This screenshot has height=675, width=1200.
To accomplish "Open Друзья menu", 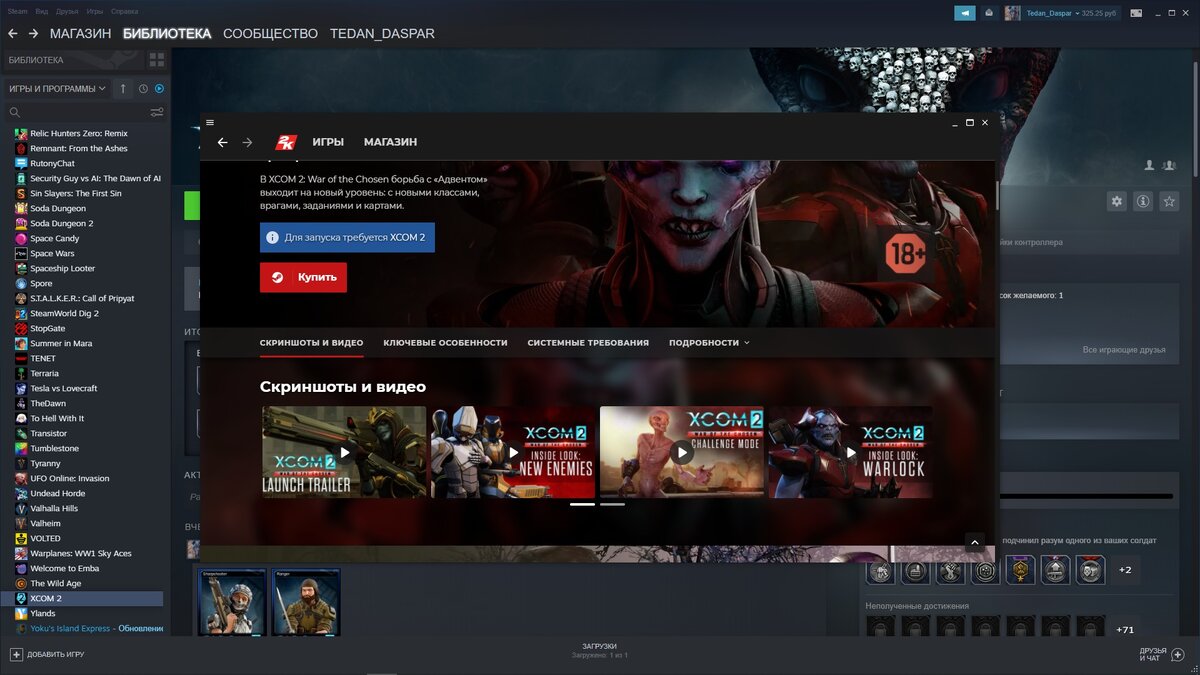I will click(x=67, y=11).
